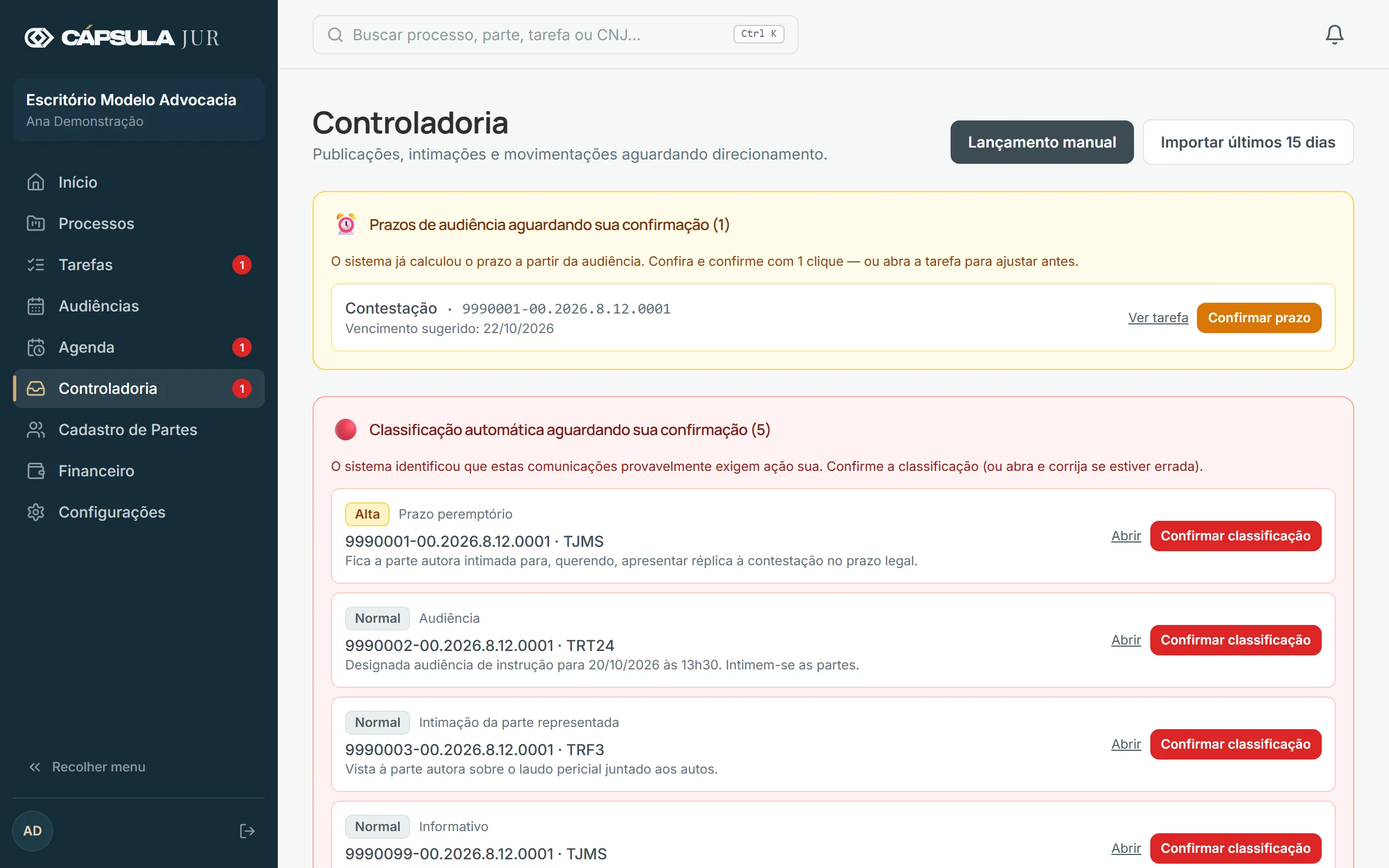Screen dimensions: 1389x868
Task: Confirm the Contestação deadline with Confirmar prazo
Action: 1259,317
